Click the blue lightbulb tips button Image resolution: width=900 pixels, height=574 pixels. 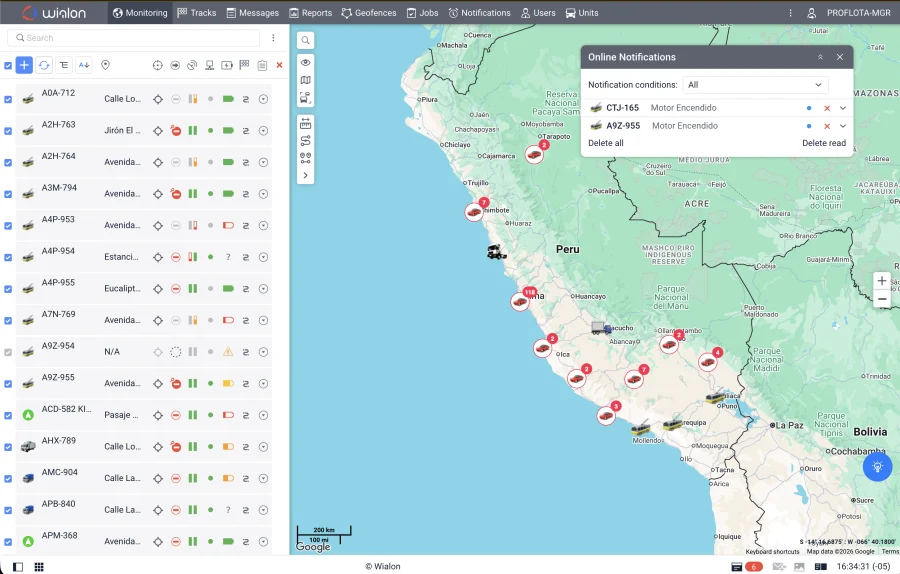coord(877,467)
